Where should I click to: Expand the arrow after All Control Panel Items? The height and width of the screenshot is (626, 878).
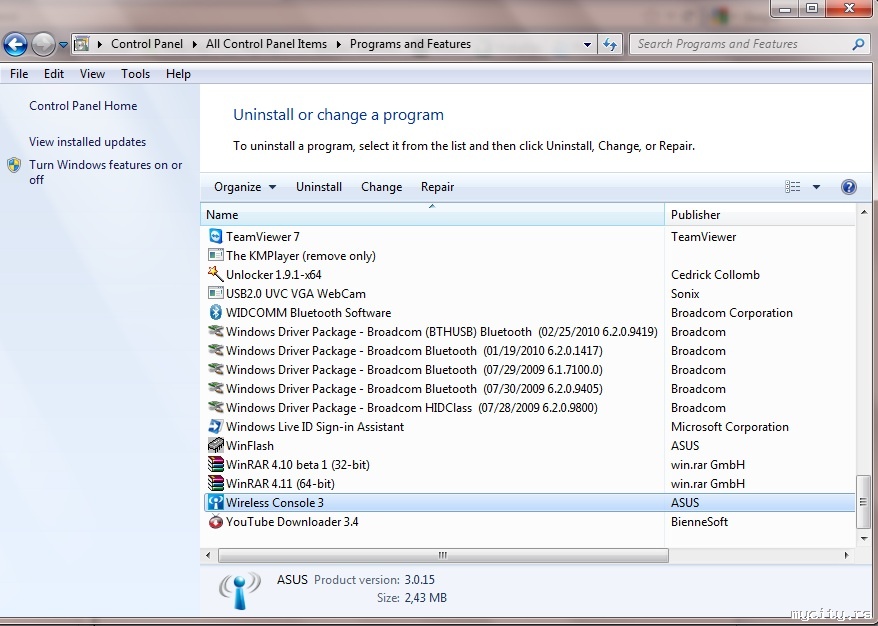pos(338,44)
